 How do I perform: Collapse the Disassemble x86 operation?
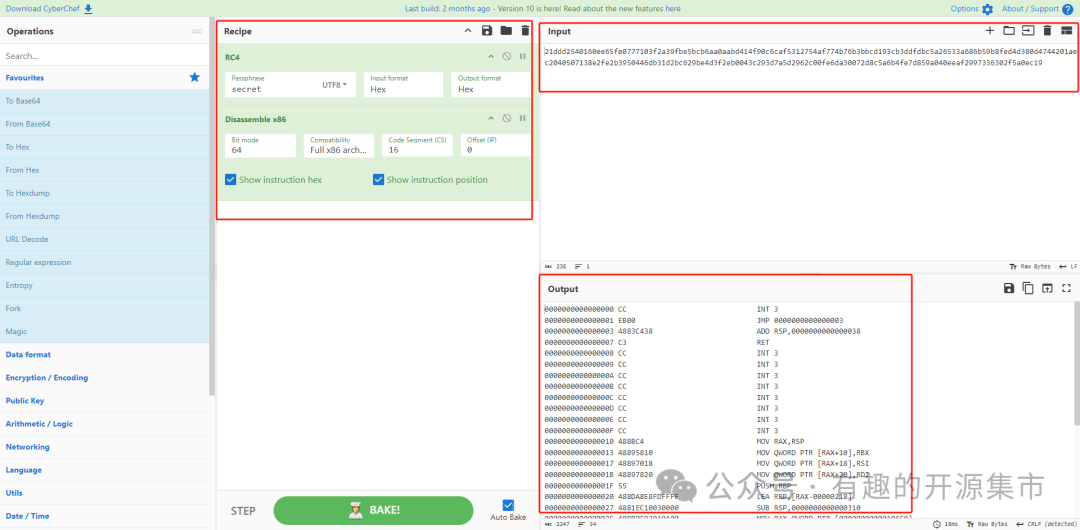(491, 119)
